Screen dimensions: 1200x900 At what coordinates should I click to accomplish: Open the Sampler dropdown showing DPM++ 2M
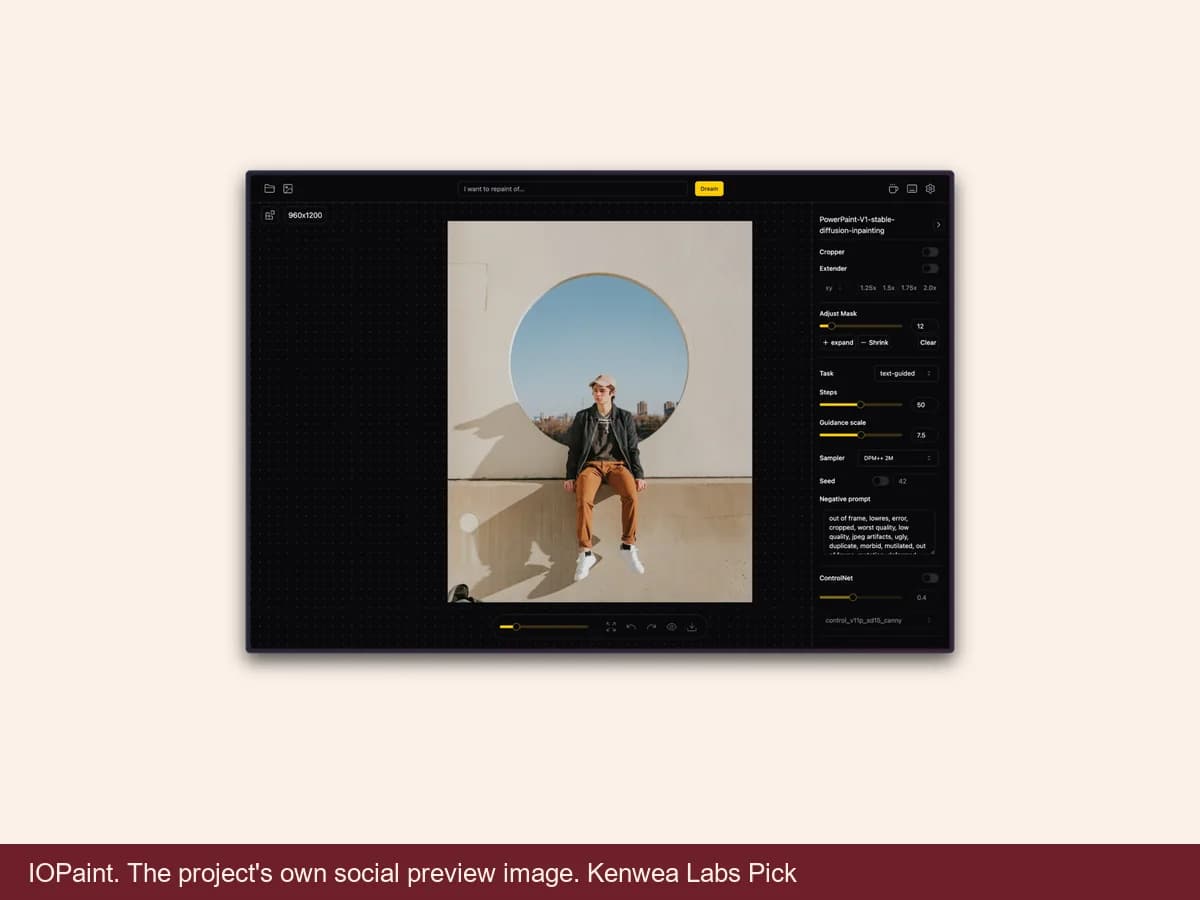[898, 458]
